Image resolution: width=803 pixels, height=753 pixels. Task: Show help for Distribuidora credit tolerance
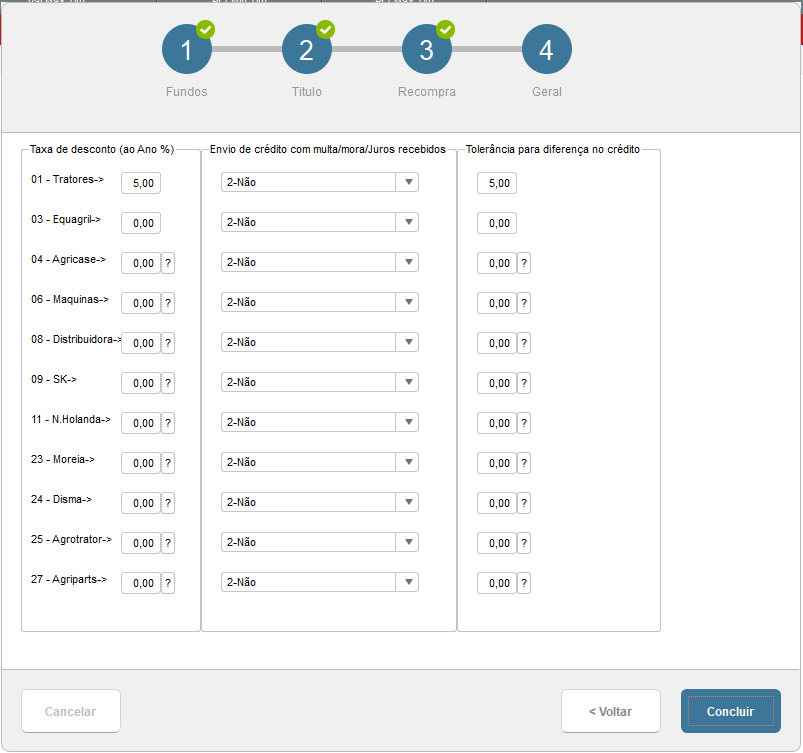(x=524, y=343)
